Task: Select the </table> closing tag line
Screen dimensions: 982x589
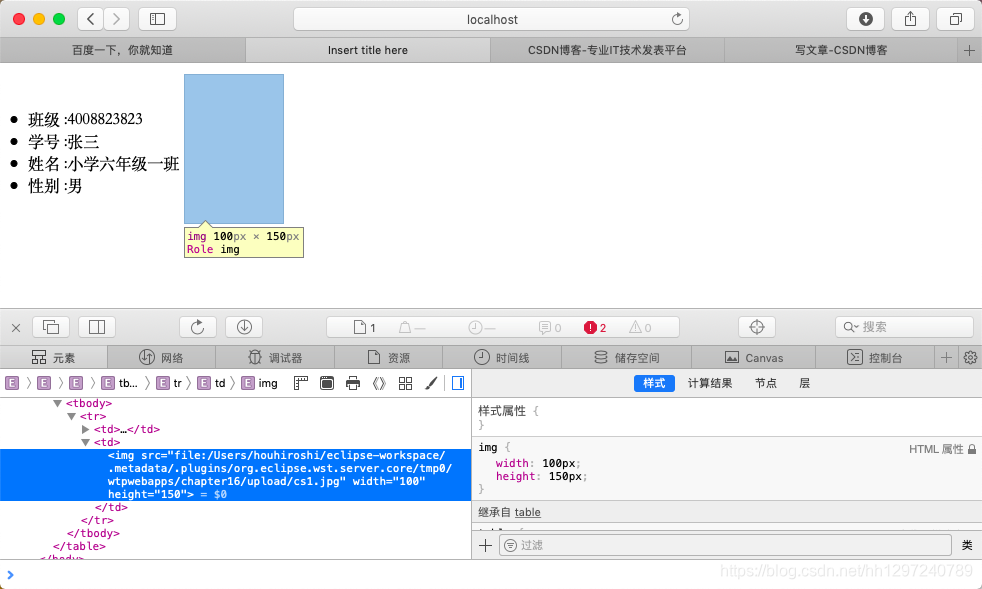Action: click(x=80, y=546)
